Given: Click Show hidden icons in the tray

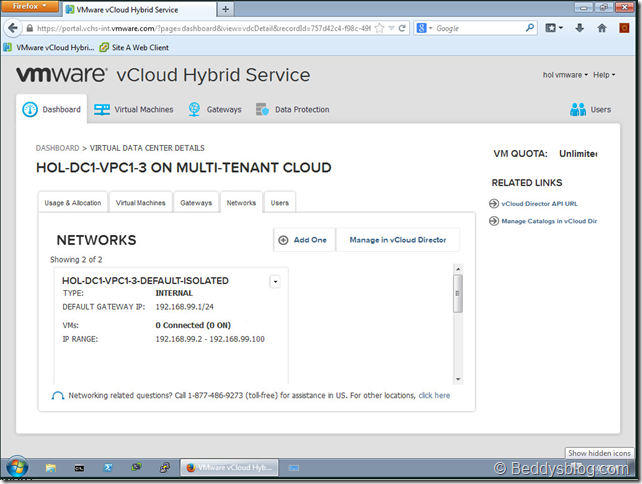Looking at the screenshot, I should (x=599, y=453).
